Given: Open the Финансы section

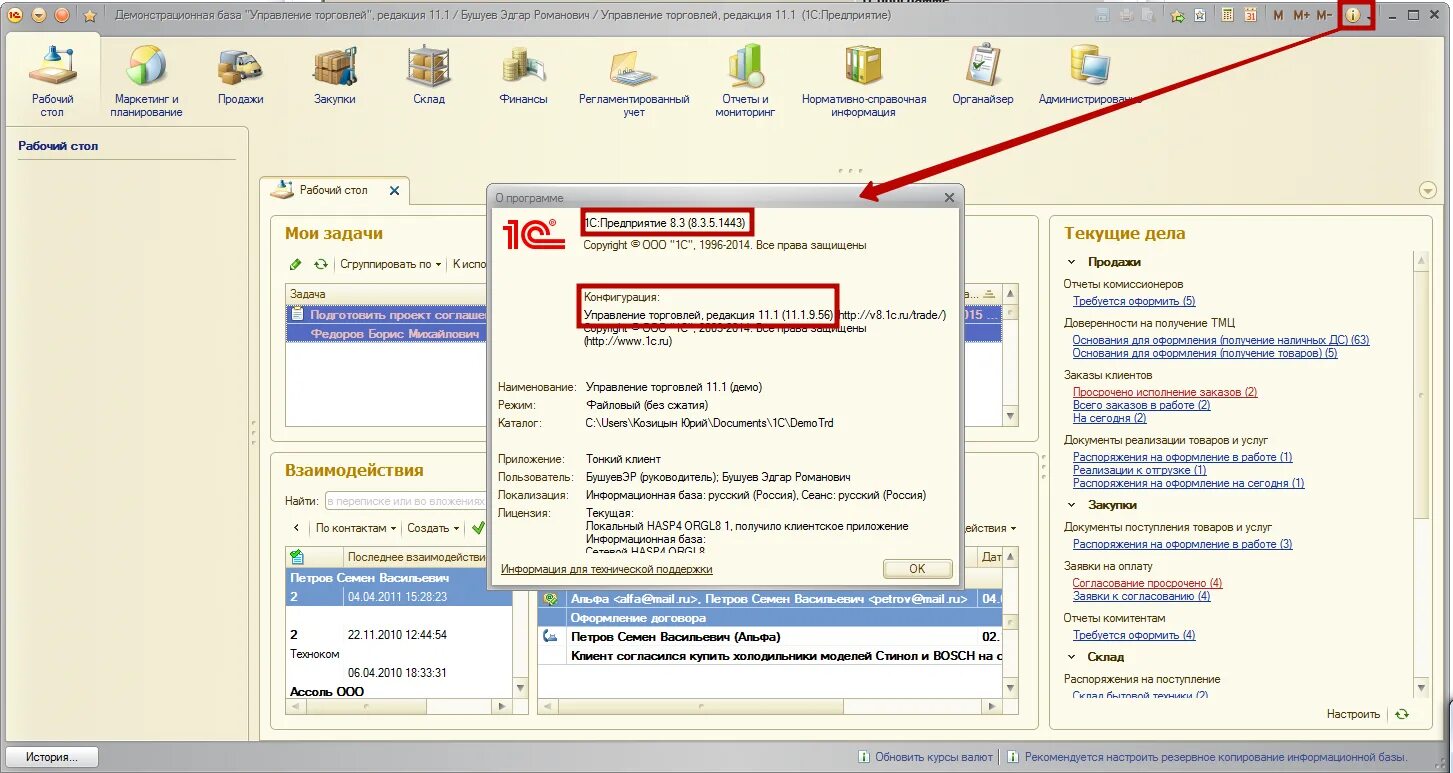Looking at the screenshot, I should 524,75.
